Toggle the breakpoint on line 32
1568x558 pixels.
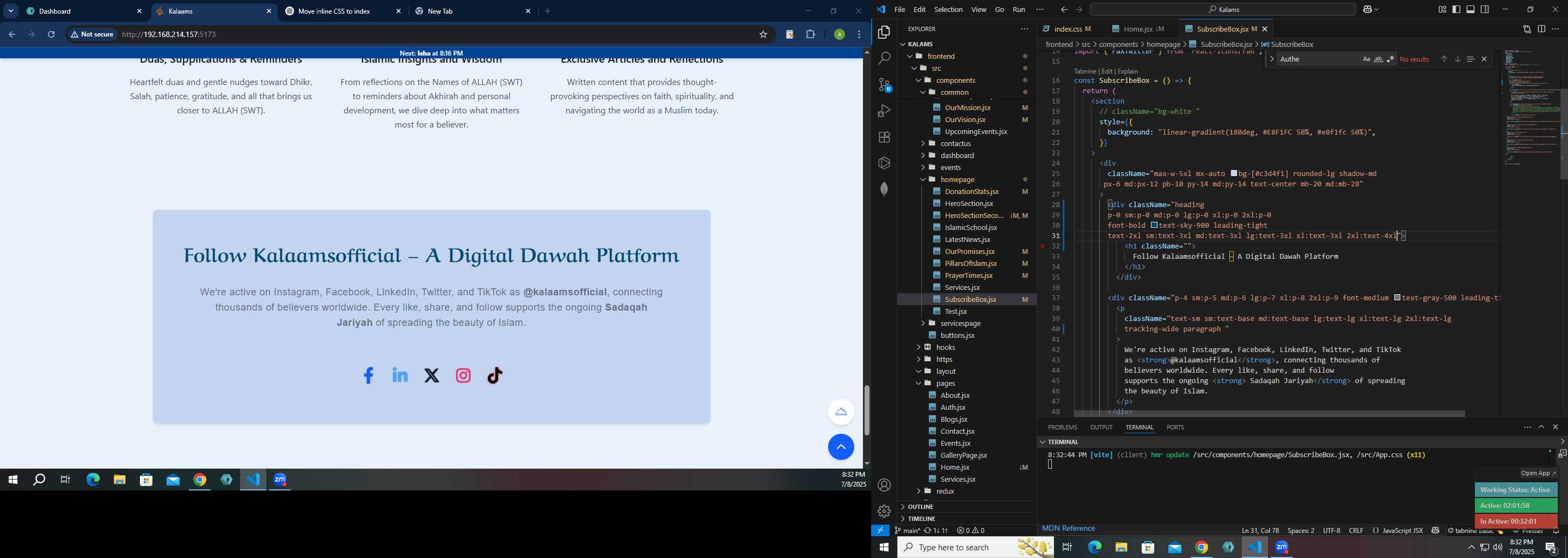[1043, 246]
